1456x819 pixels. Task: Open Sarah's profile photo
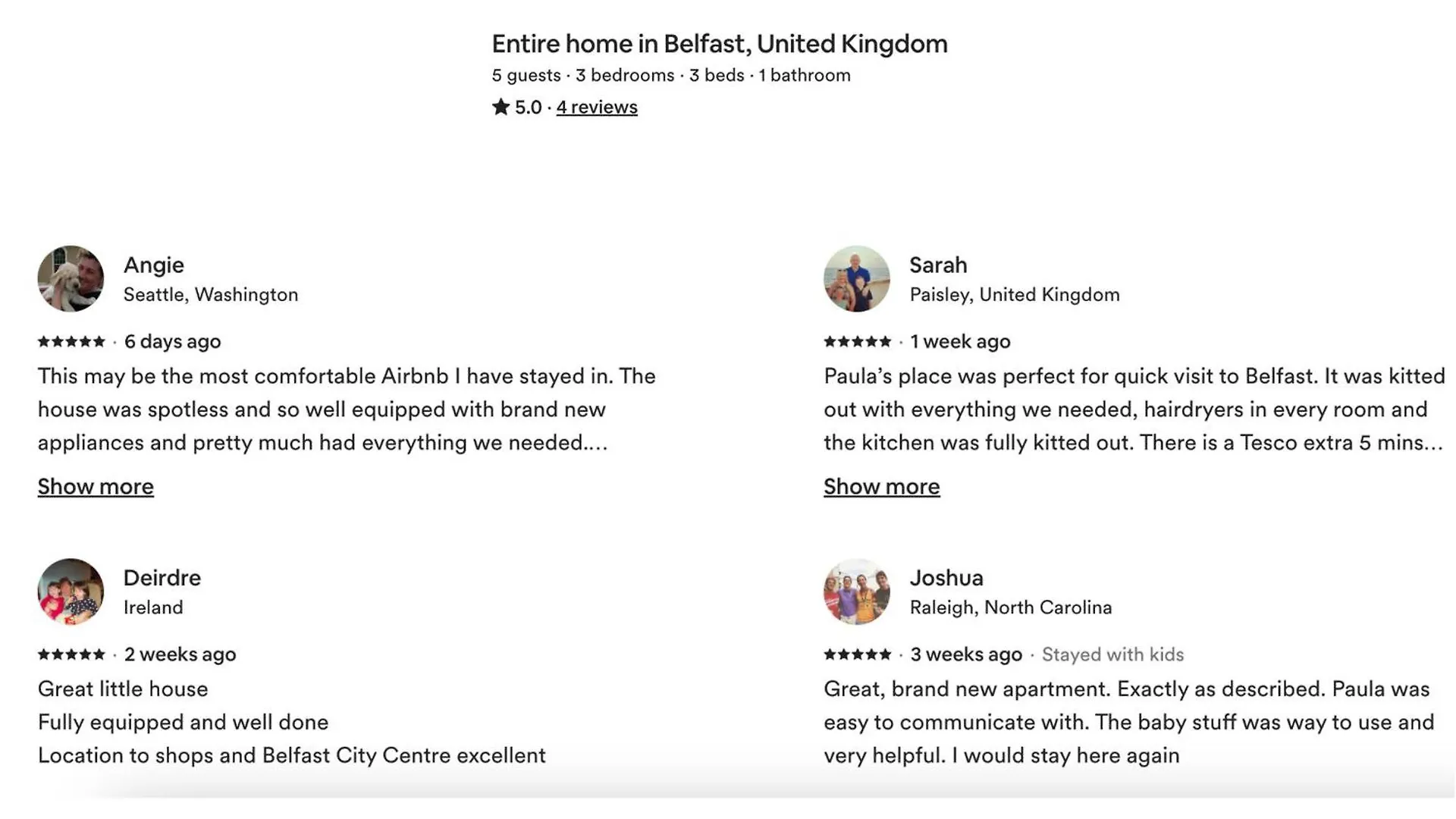click(x=857, y=278)
